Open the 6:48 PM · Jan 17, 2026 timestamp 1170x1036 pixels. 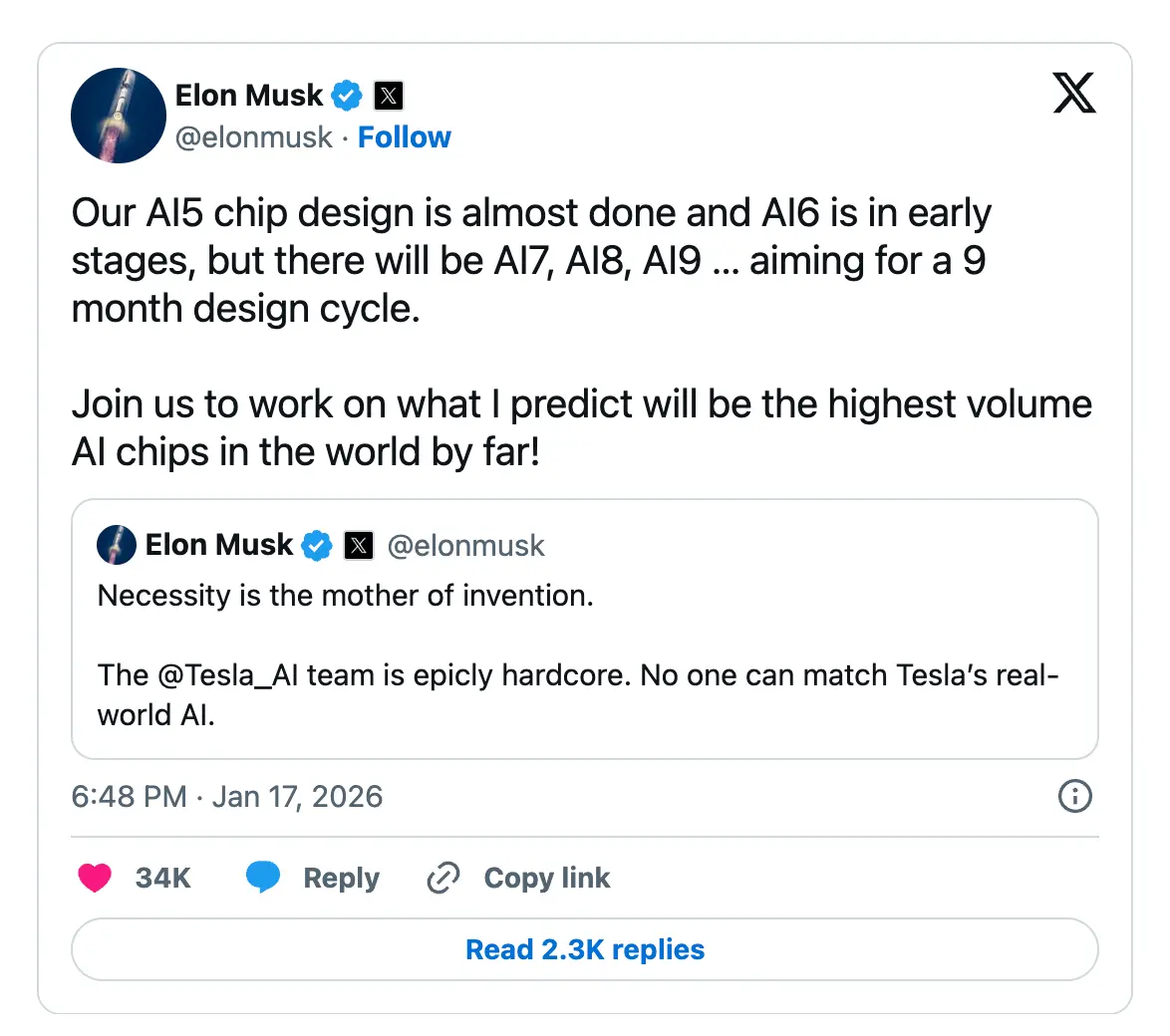(x=227, y=796)
